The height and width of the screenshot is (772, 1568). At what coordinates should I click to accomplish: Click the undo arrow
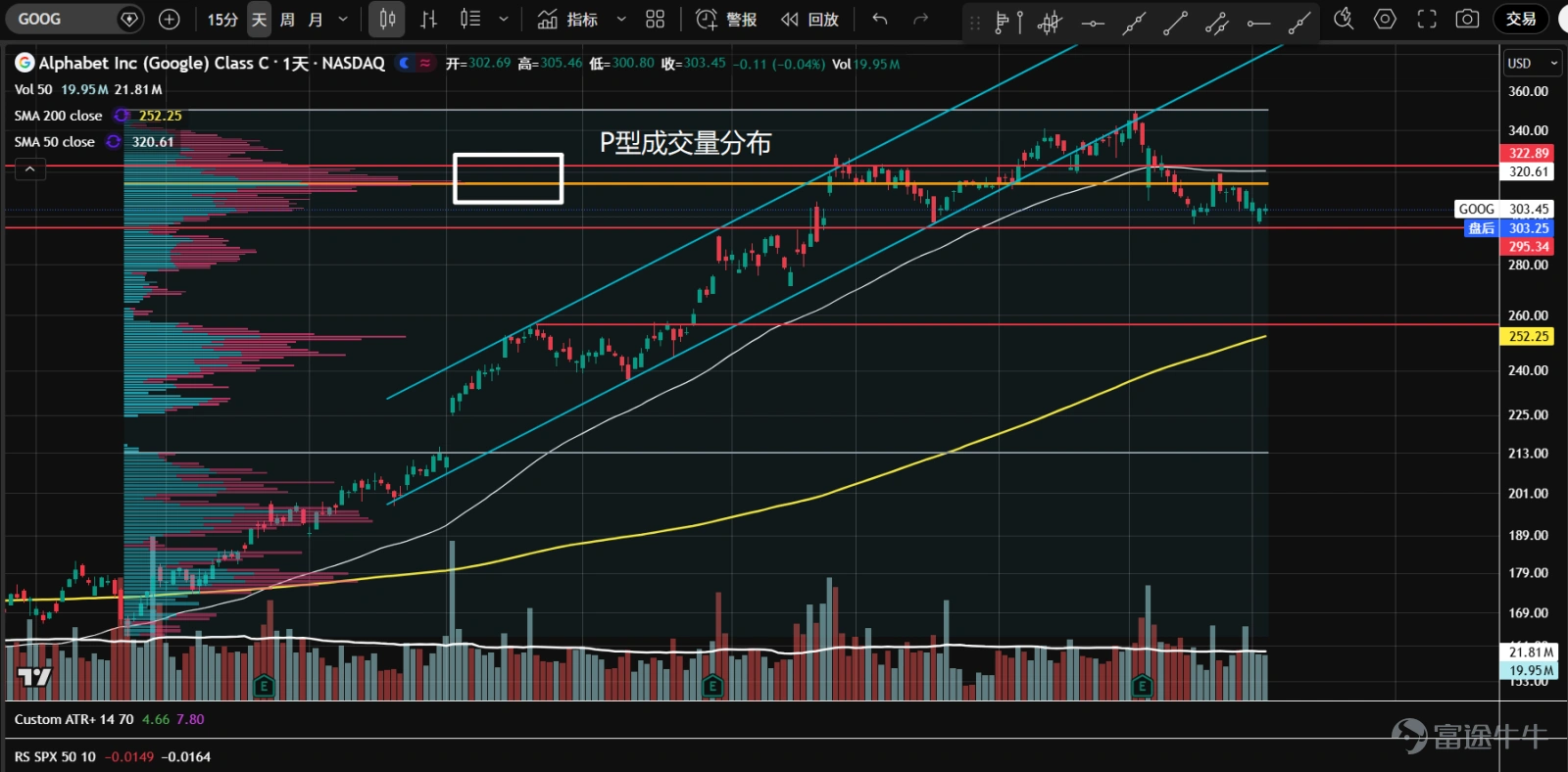(x=880, y=20)
